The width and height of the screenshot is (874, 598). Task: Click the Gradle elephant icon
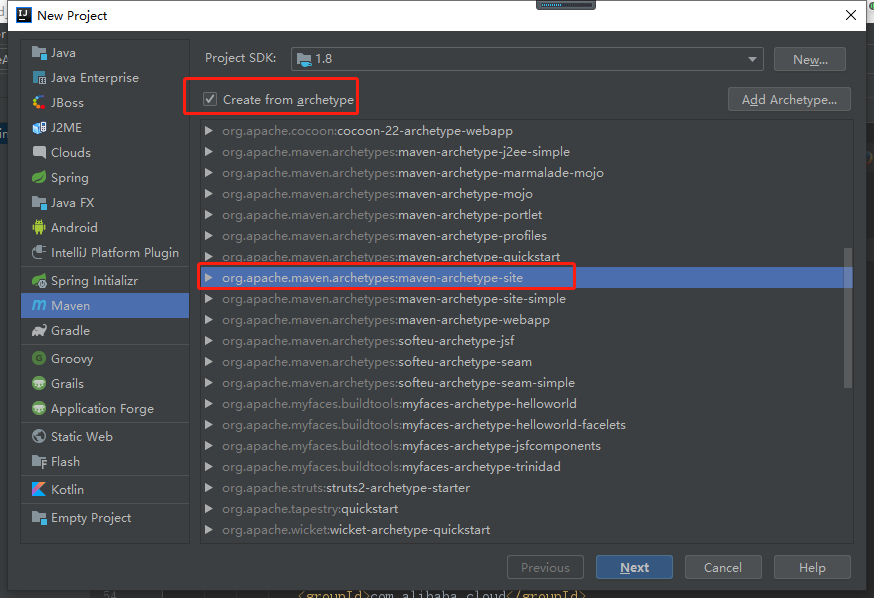39,330
